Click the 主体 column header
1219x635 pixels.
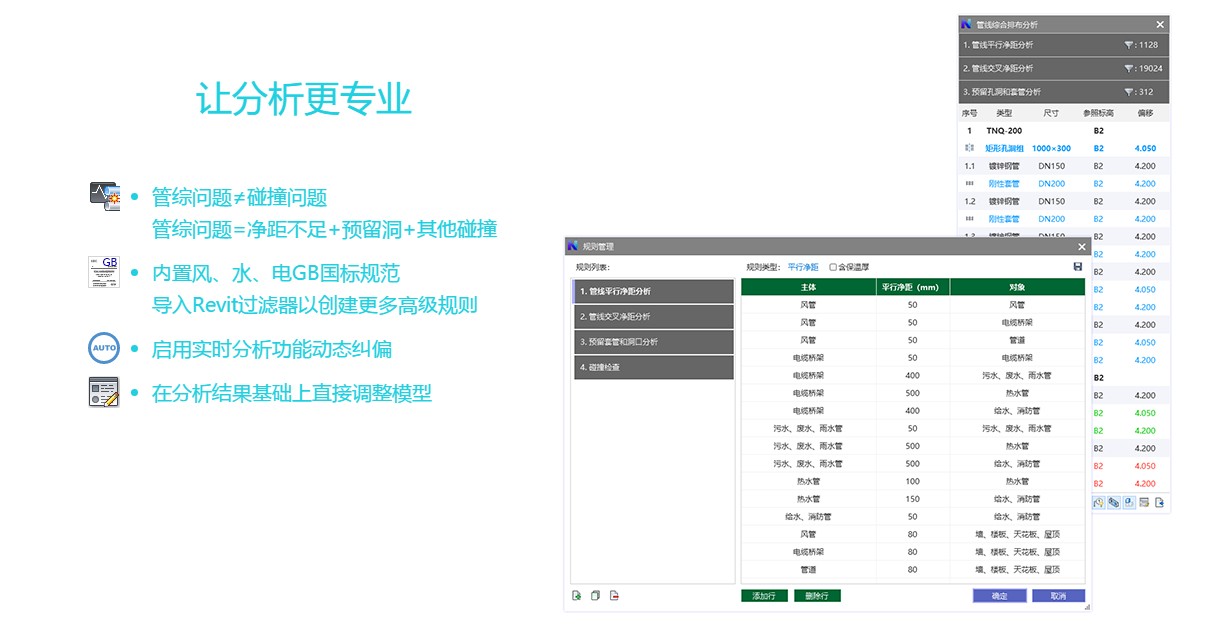click(808, 288)
